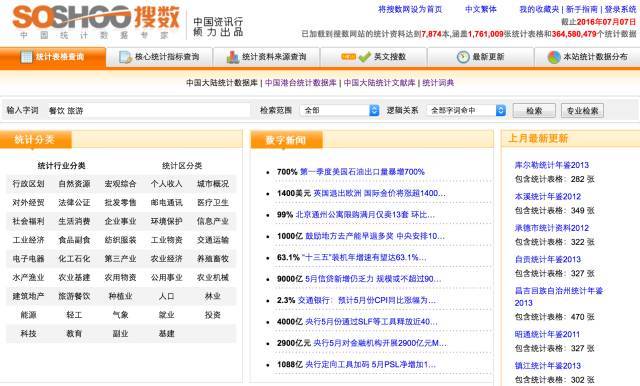Open the 交通运输 category
The height and width of the screenshot is (386, 640).
click(213, 240)
